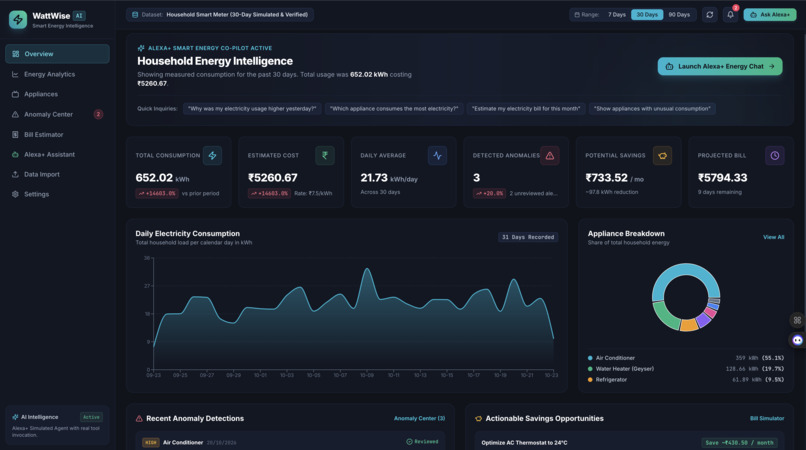This screenshot has width=806, height=450.
Task: Click the AI Intelligence Active badge
Action: 91,417
